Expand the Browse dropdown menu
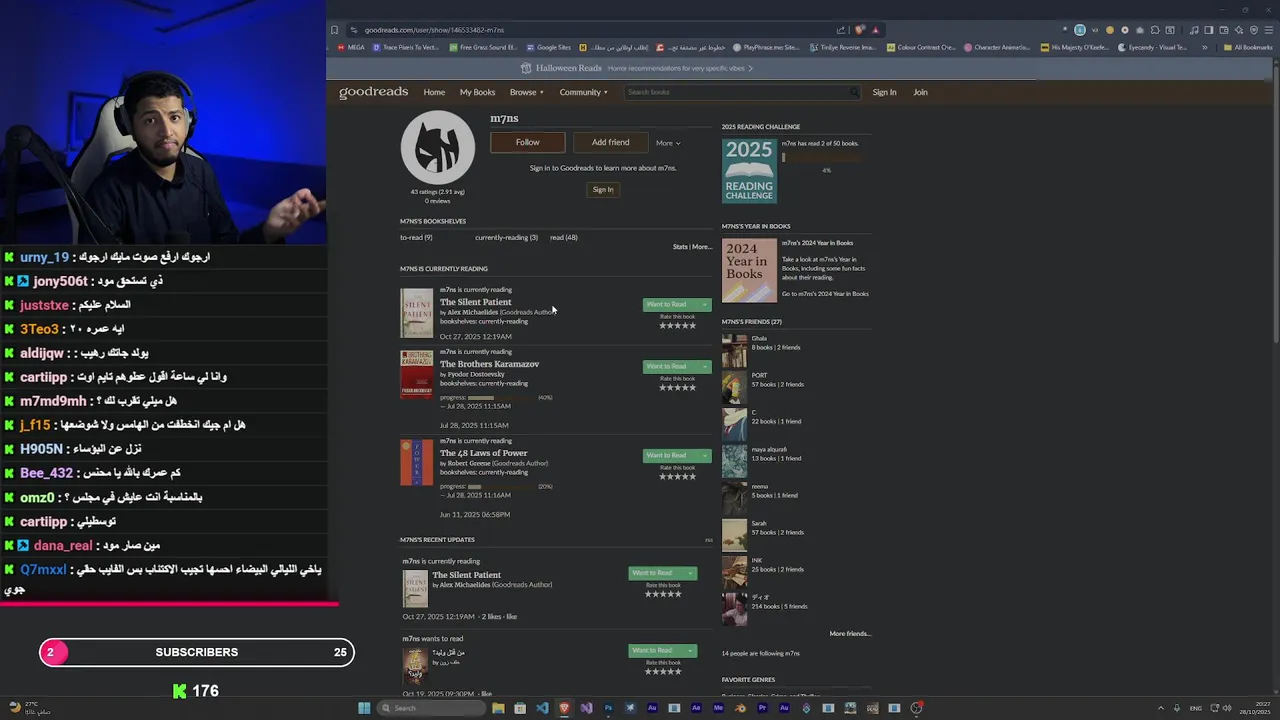This screenshot has width=1280, height=720. click(527, 92)
